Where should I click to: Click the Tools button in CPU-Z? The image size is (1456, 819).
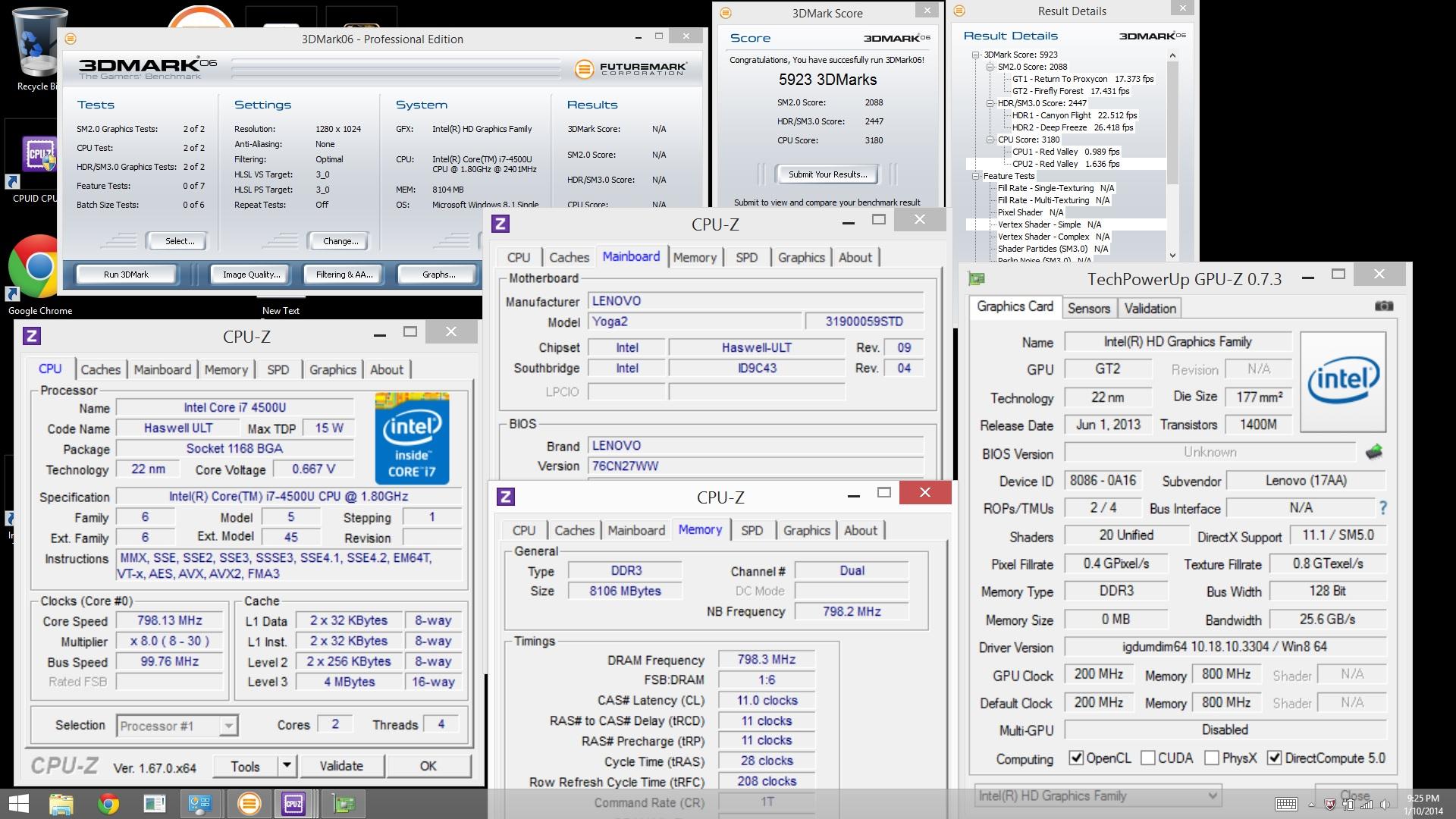pyautogui.click(x=245, y=766)
